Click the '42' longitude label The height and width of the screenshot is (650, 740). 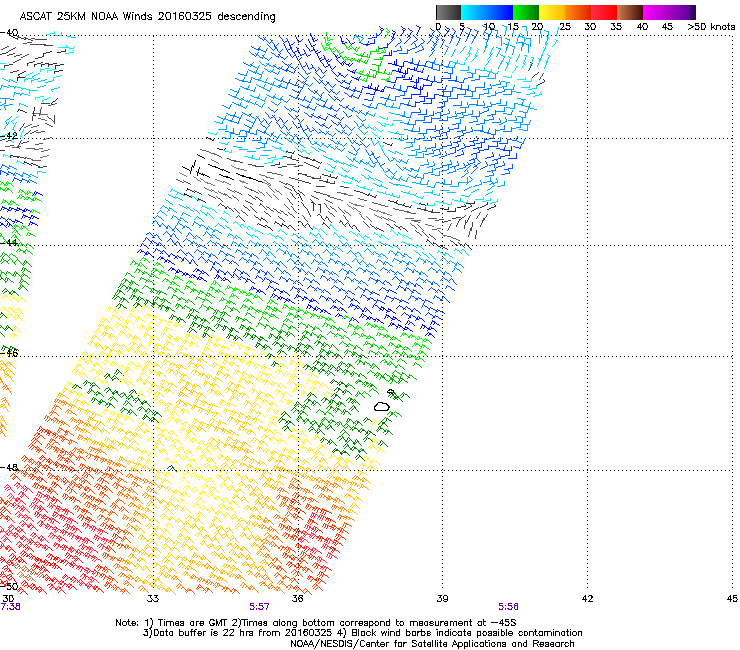click(587, 599)
